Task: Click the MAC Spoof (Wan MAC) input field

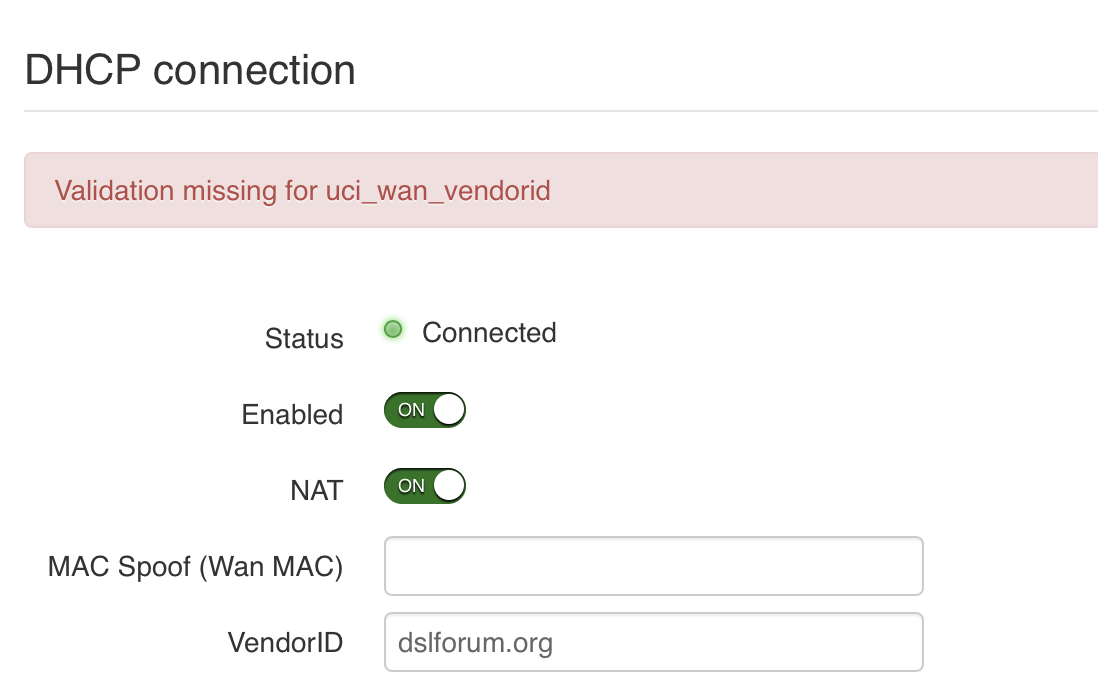Action: (x=653, y=565)
